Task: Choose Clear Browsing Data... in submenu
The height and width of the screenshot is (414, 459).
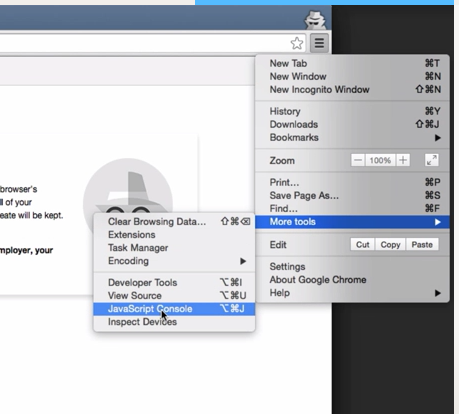Action: tap(174, 222)
